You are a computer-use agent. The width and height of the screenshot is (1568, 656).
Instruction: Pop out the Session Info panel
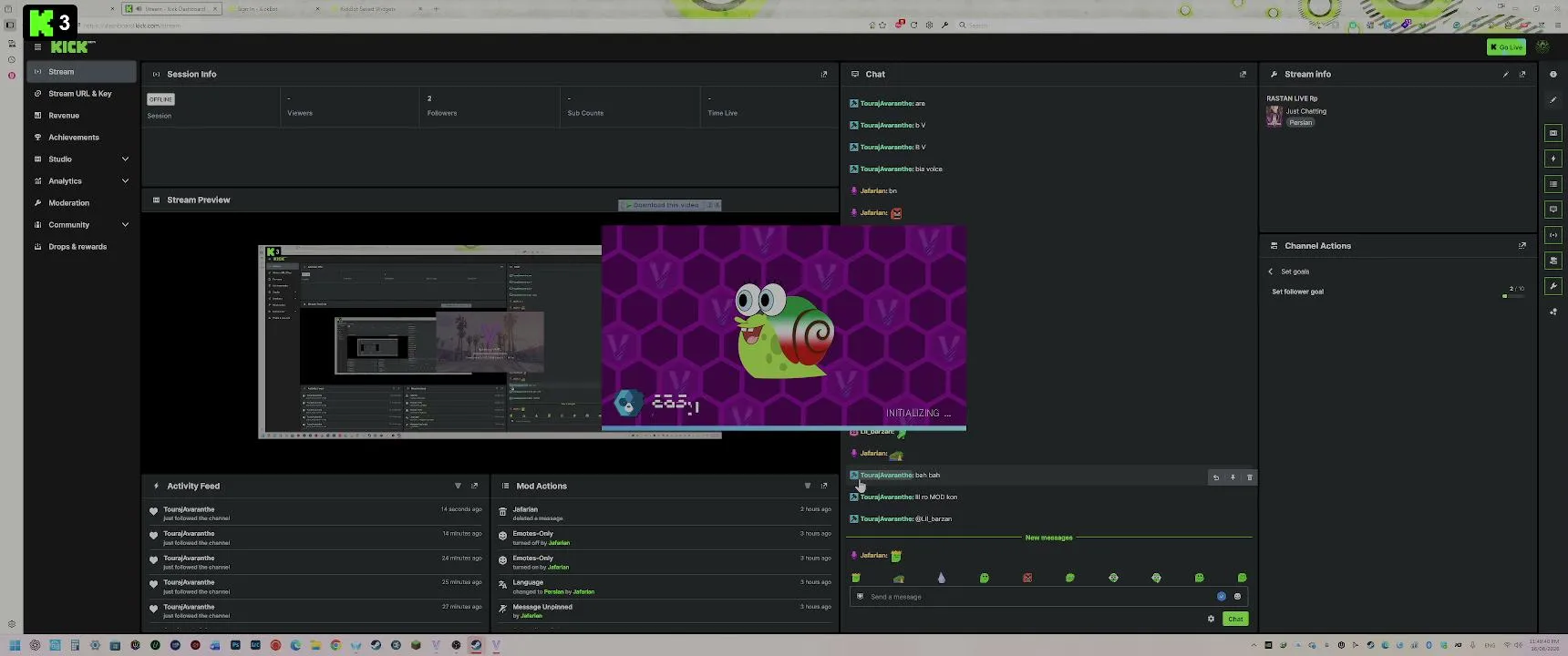point(824,75)
